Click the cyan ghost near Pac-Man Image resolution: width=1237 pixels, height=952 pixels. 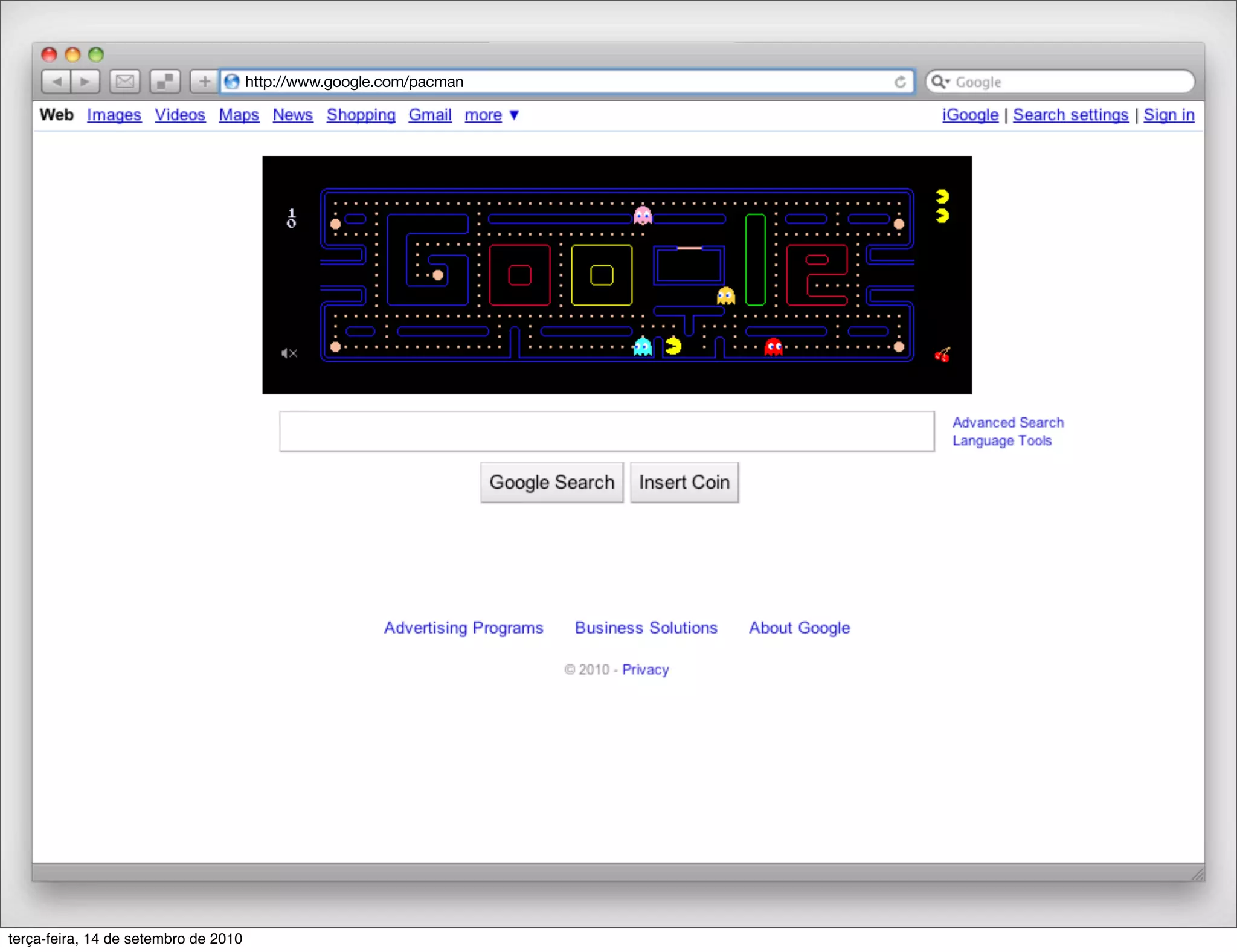click(643, 347)
